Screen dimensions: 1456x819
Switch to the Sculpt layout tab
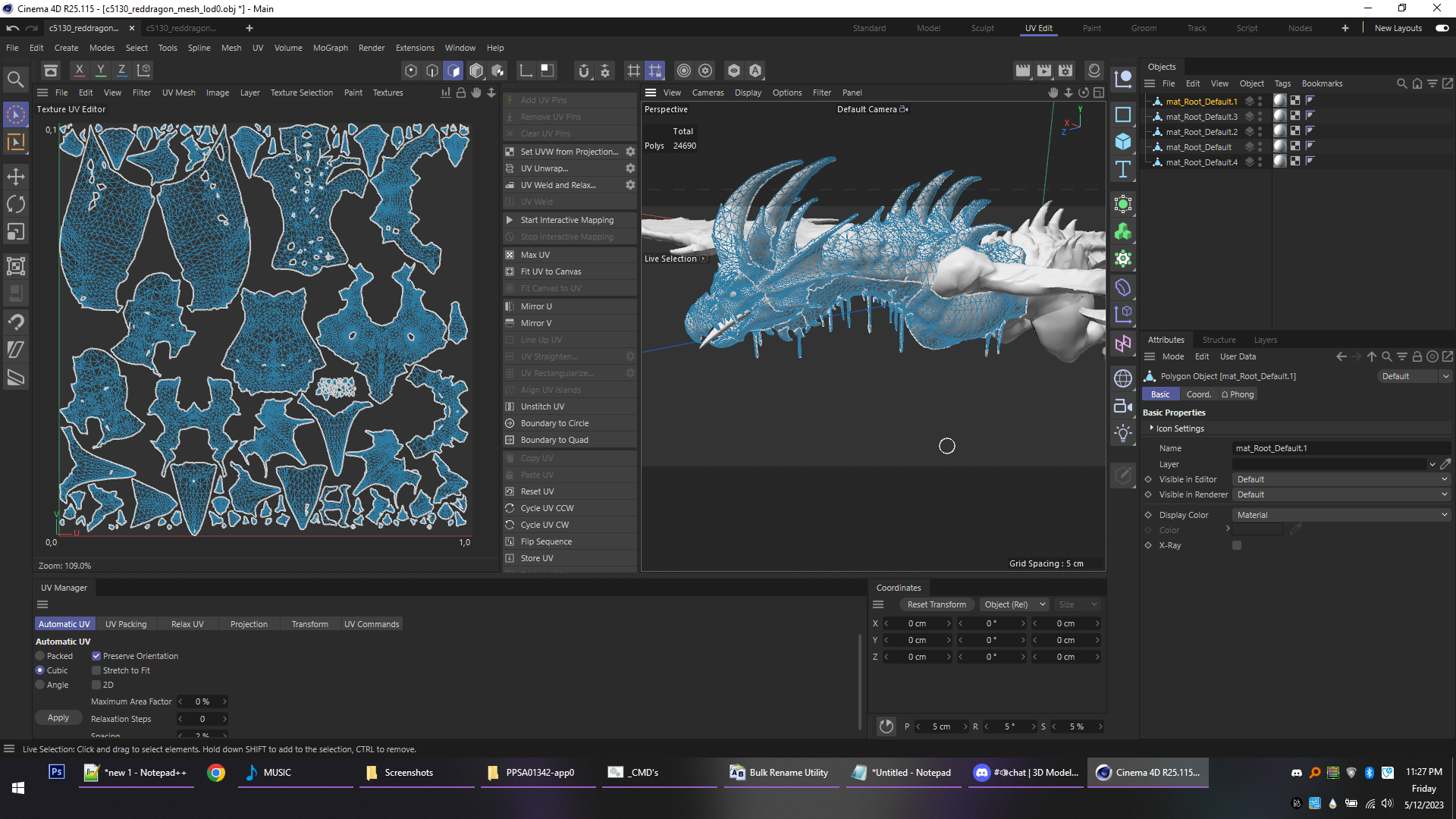coord(982,28)
